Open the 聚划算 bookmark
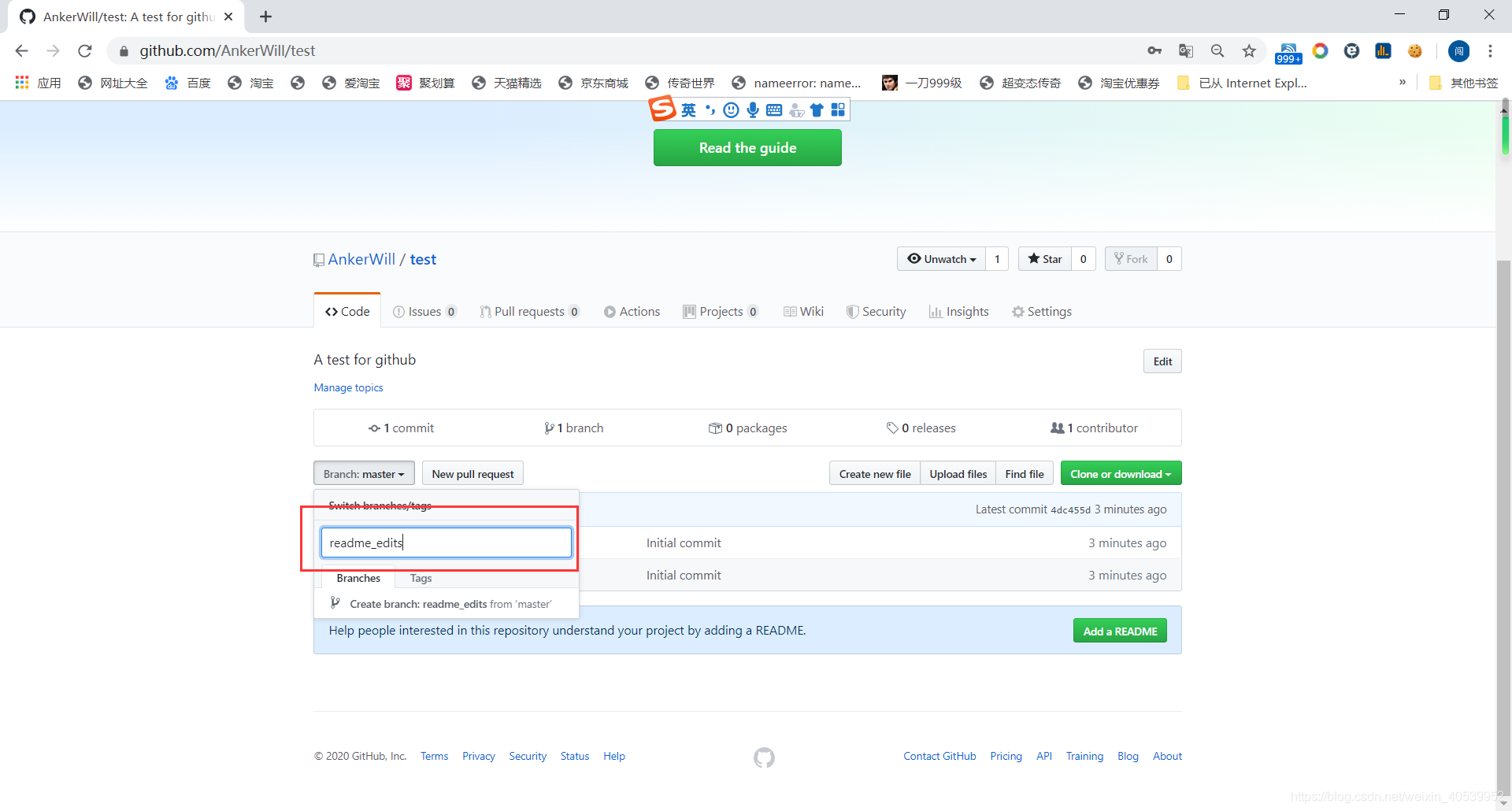The height and width of the screenshot is (811, 1512). (425, 83)
